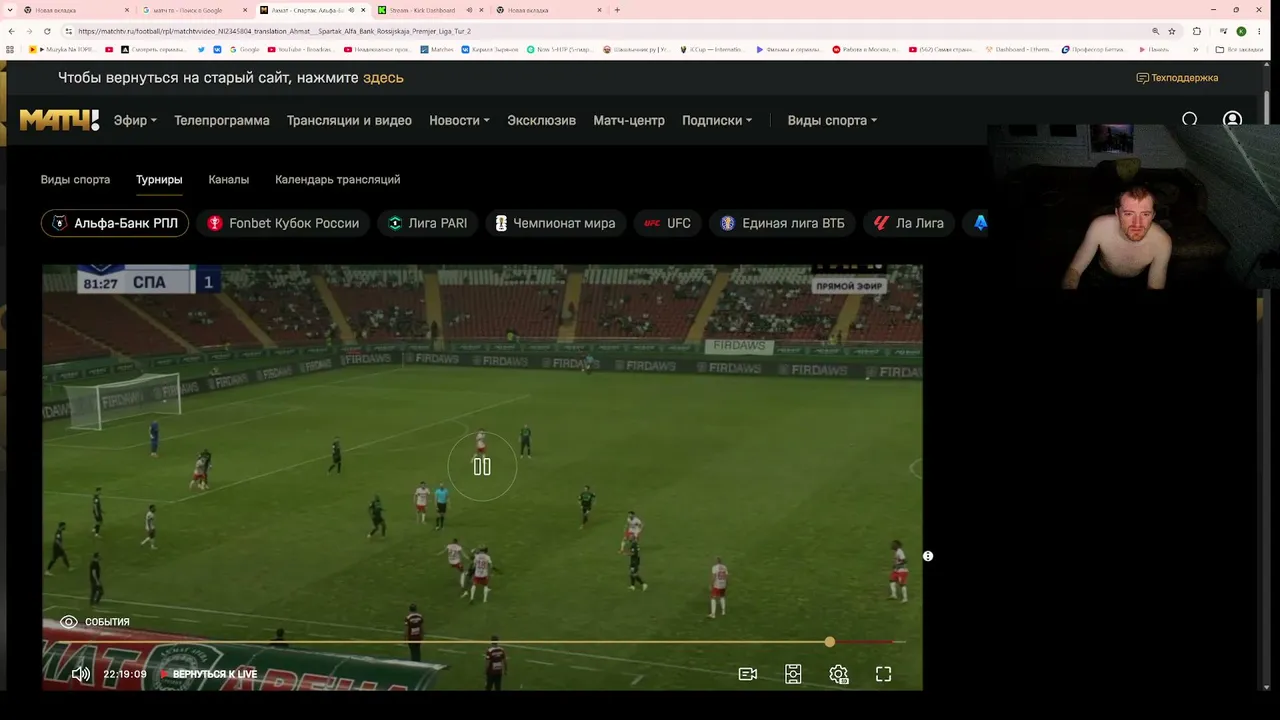Click the three-dot icon beside the player
The image size is (1280, 720).
coord(928,556)
